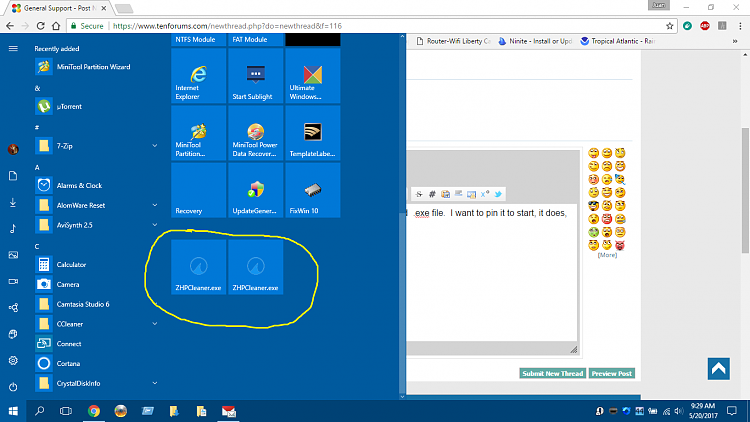The width and height of the screenshot is (750, 422).
Task: Open Ninite - Install or Upd bookmark
Action: coord(535,41)
